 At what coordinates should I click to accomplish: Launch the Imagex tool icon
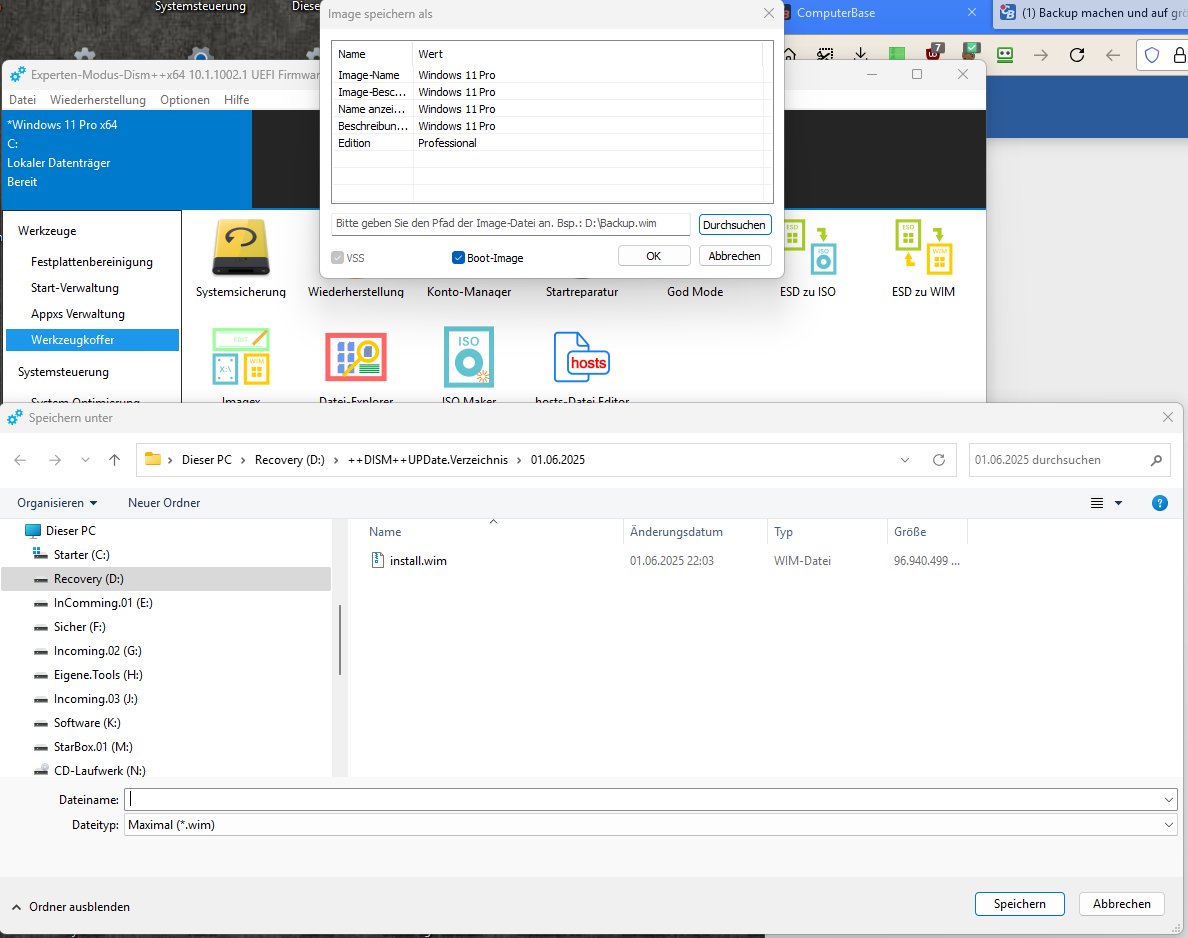pyautogui.click(x=241, y=356)
